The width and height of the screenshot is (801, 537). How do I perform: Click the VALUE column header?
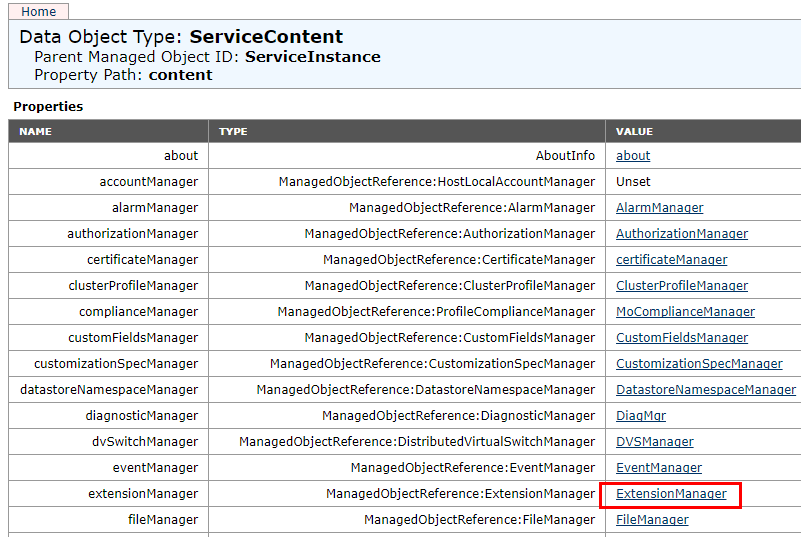point(634,131)
